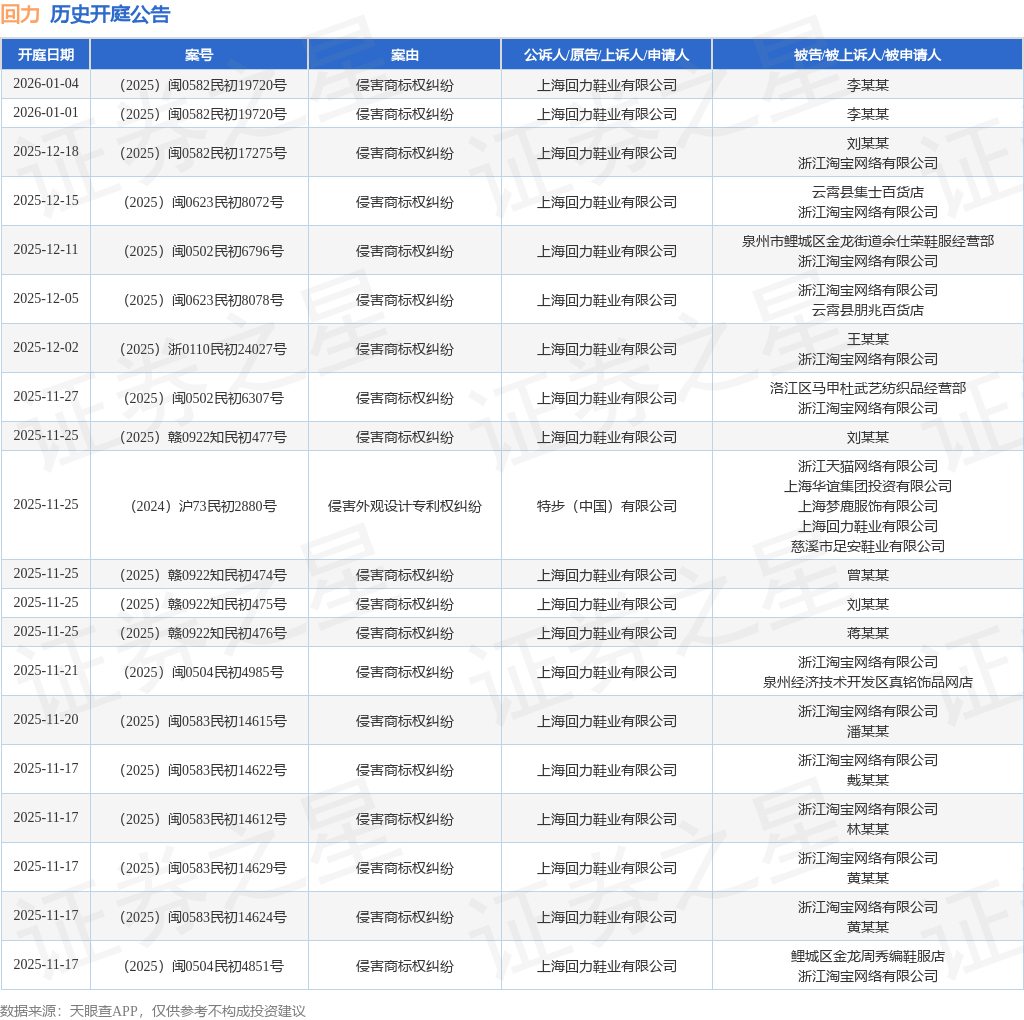Select case number (2025)赣0922知民初475号
The height and width of the screenshot is (1020, 1024).
point(203,604)
